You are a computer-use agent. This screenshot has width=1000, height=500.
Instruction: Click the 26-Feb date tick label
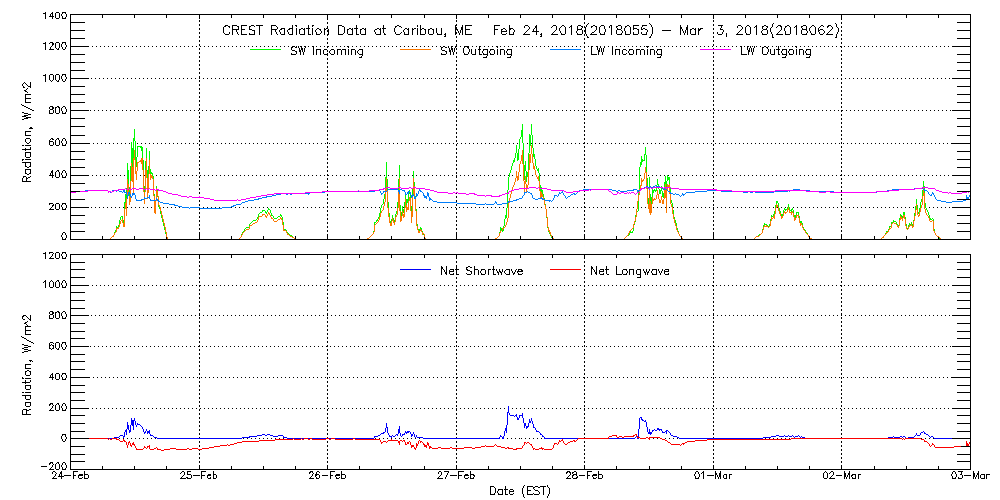point(328,476)
